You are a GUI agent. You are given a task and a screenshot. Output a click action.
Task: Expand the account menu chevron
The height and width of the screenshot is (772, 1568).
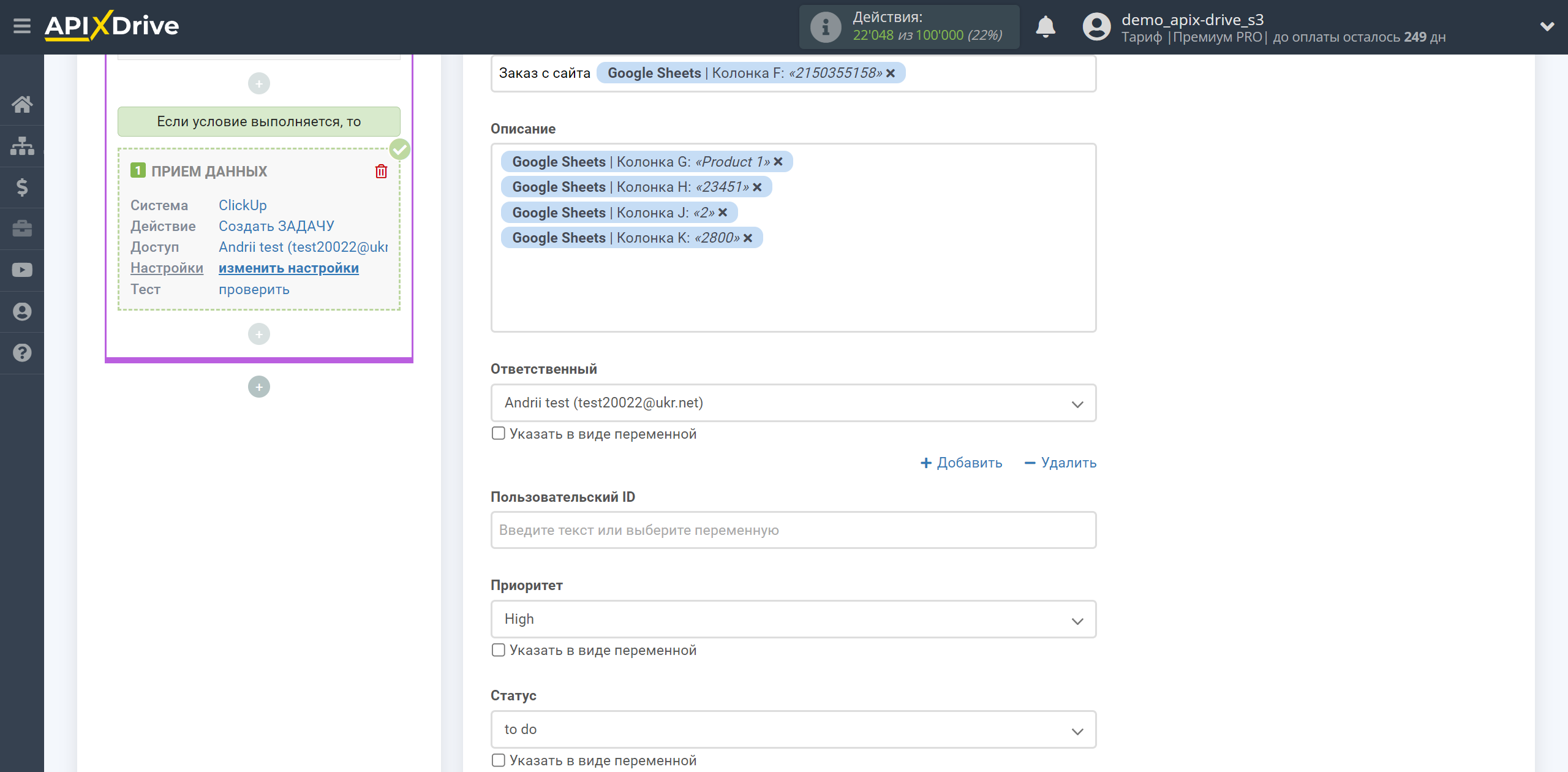click(1547, 26)
